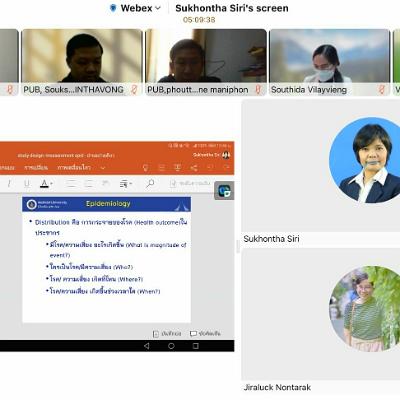Select the middle PowerPoint ribbon tab
The width and height of the screenshot is (400, 400).
[x=36, y=167]
